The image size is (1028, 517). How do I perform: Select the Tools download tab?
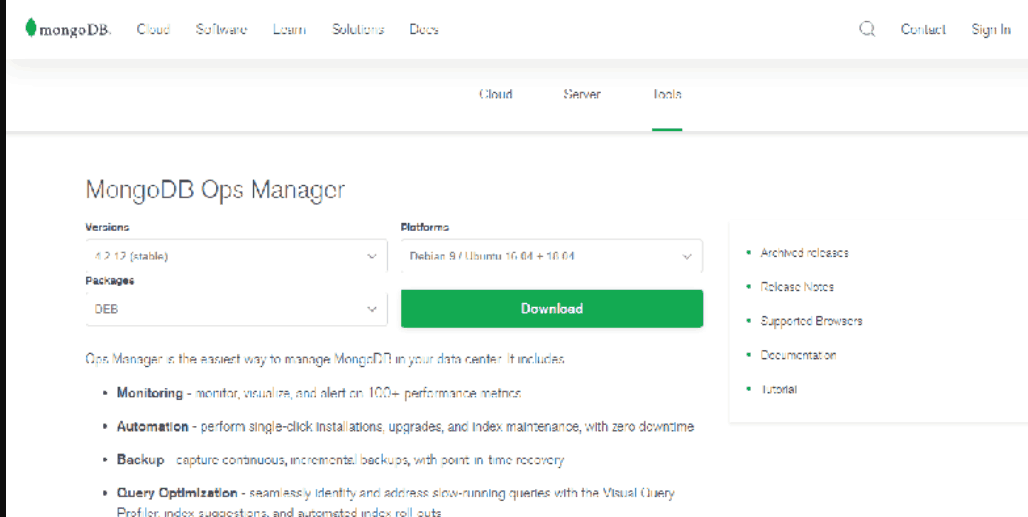point(667,94)
